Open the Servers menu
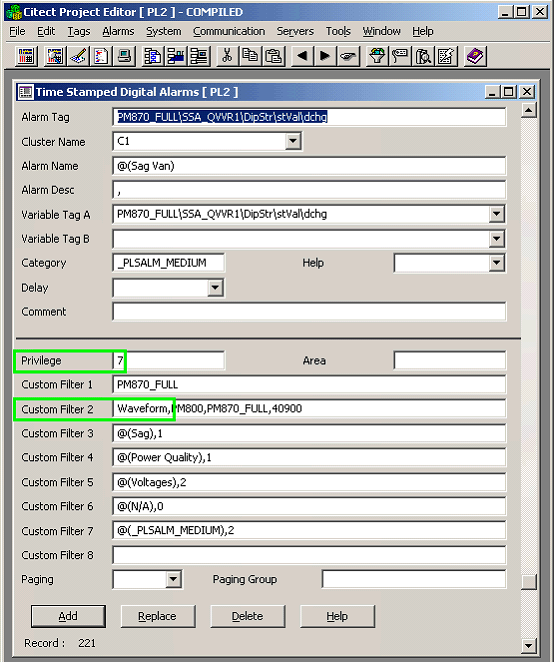The image size is (554, 662). click(295, 31)
